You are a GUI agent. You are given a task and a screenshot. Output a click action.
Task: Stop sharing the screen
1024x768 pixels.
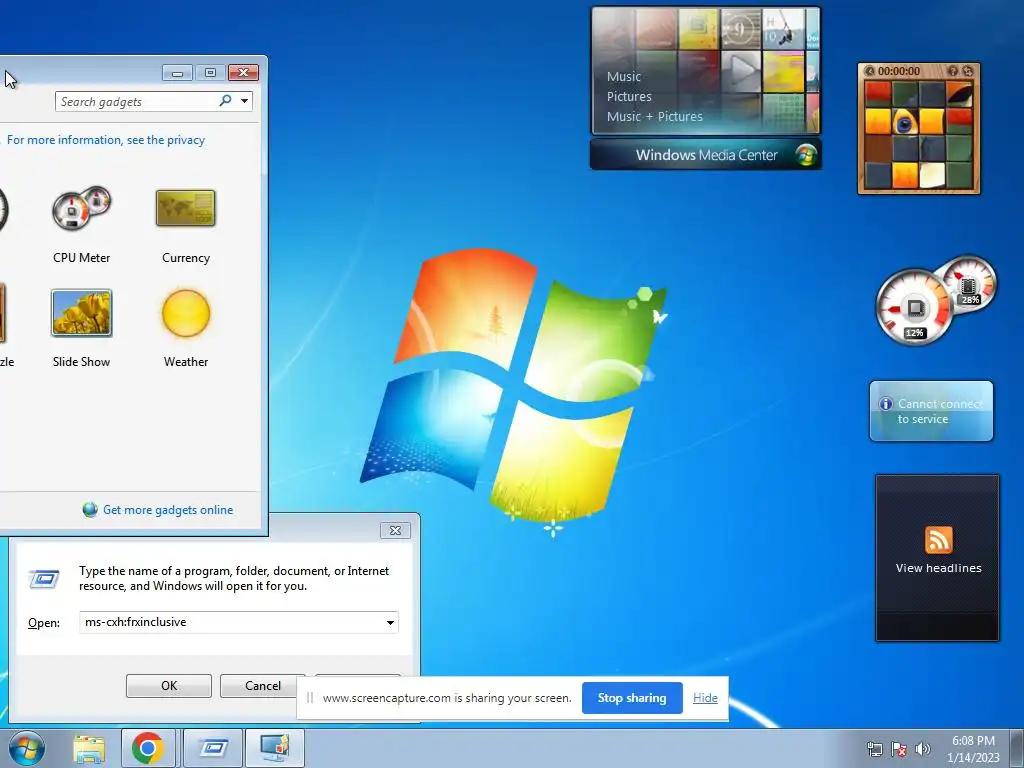click(632, 698)
